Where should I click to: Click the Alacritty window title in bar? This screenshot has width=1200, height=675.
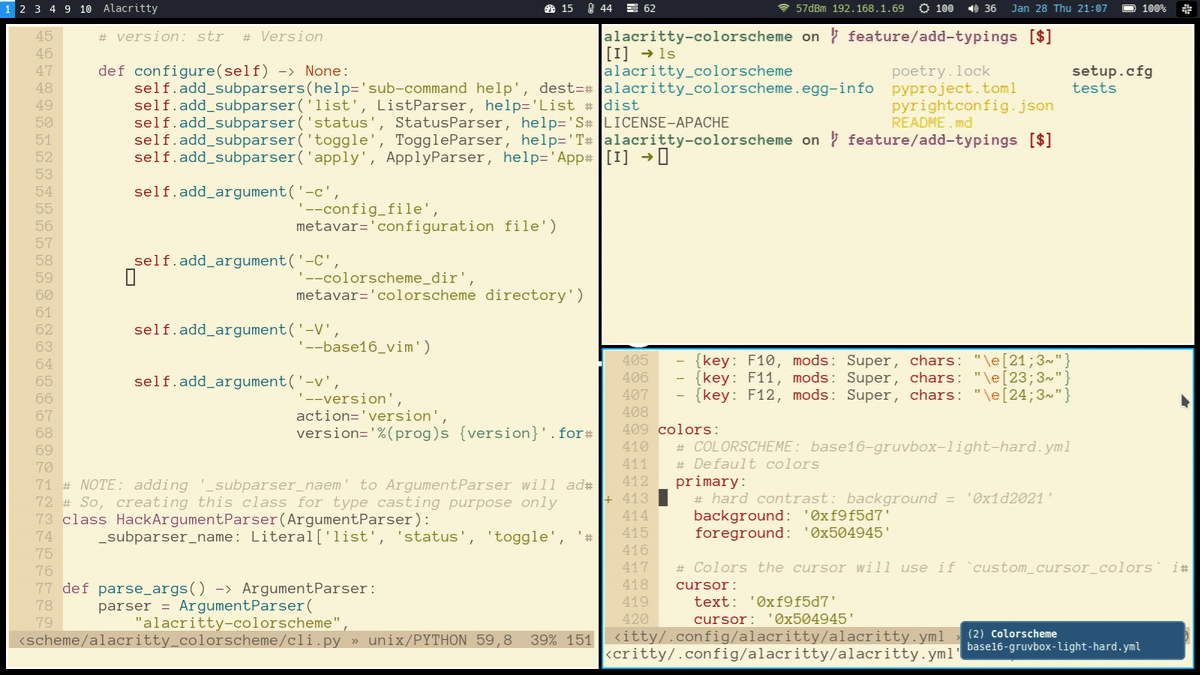tap(130, 8)
